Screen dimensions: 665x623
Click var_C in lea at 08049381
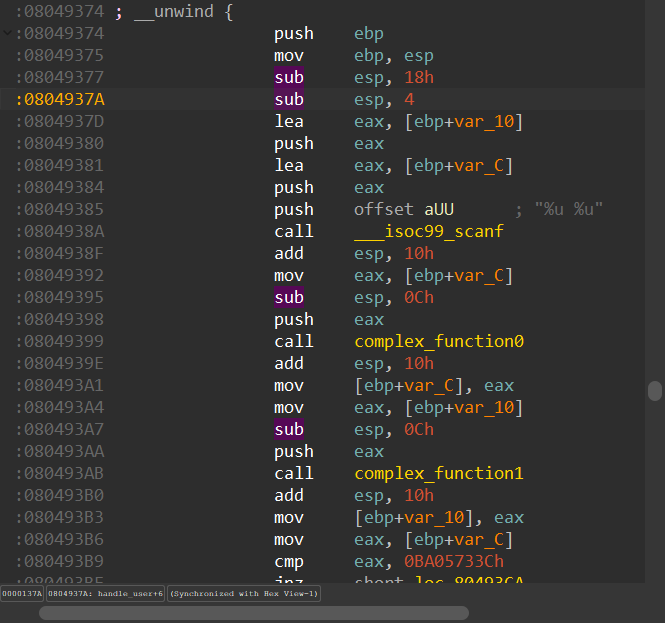point(479,165)
